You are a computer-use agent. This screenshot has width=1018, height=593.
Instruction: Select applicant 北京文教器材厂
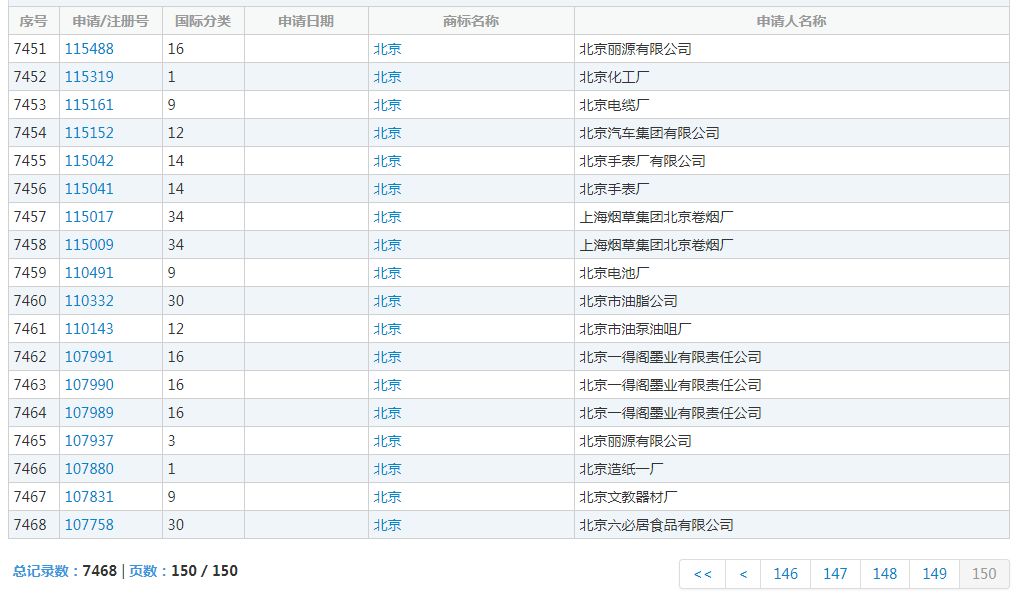click(x=628, y=496)
